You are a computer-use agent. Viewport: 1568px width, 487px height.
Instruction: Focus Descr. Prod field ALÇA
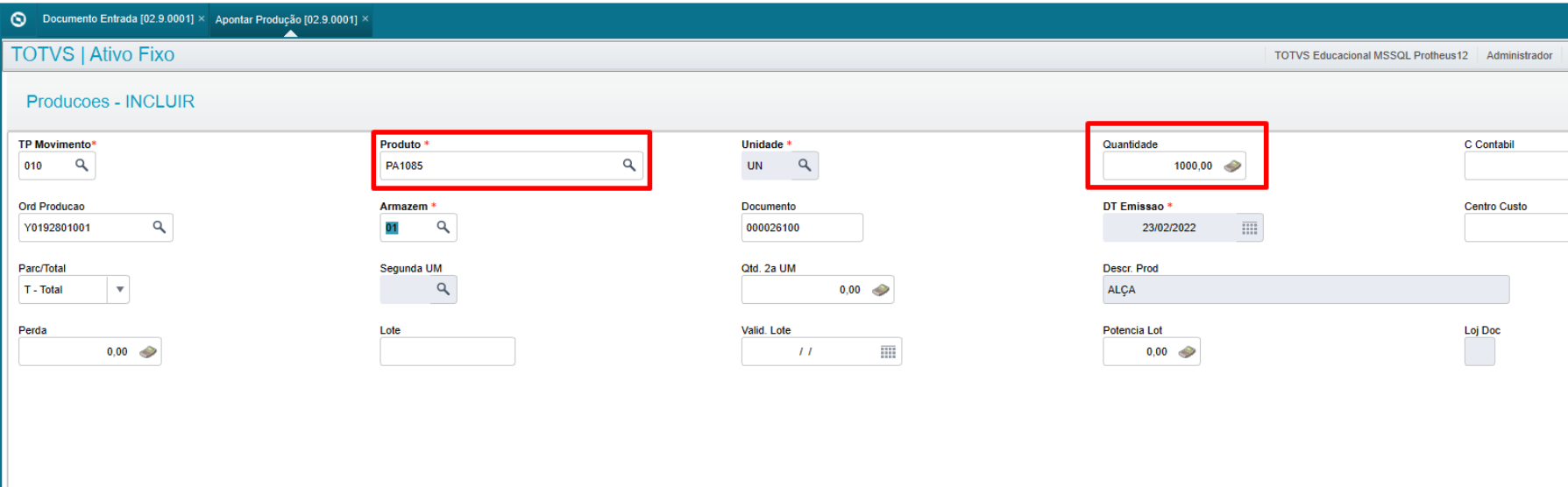[1306, 290]
